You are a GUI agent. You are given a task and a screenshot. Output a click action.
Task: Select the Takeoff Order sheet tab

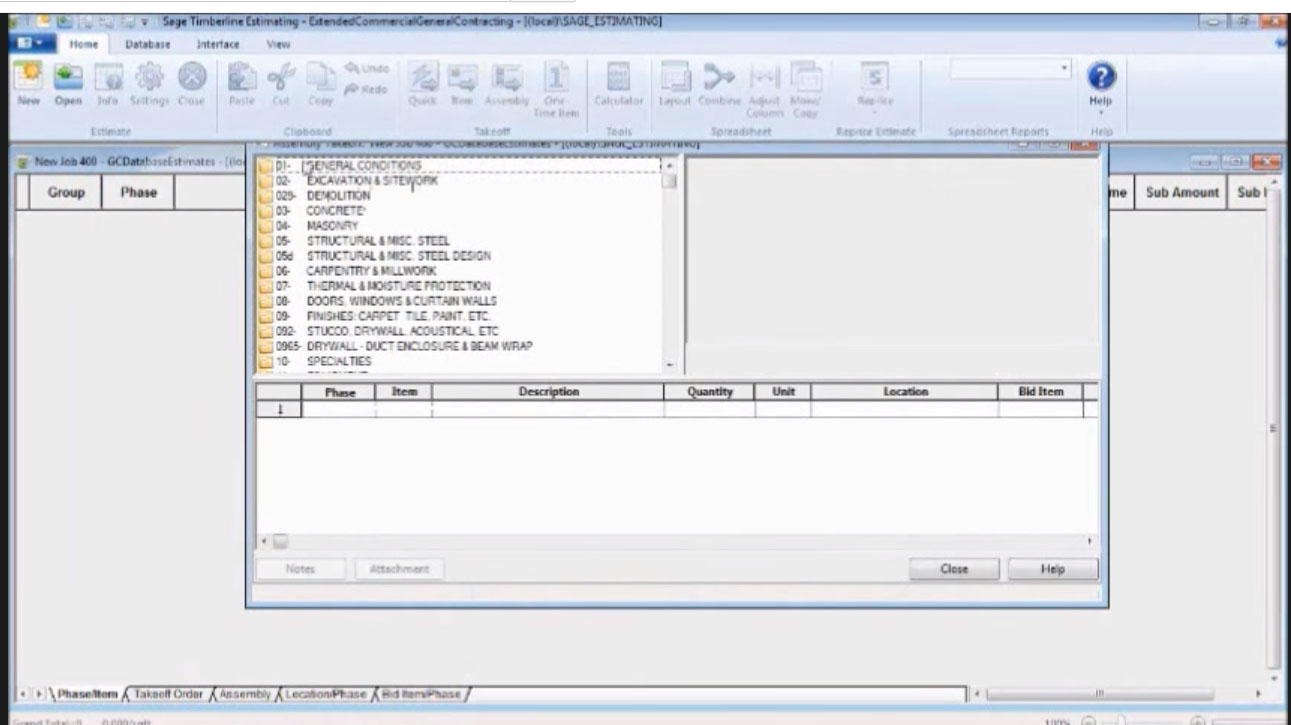(168, 692)
